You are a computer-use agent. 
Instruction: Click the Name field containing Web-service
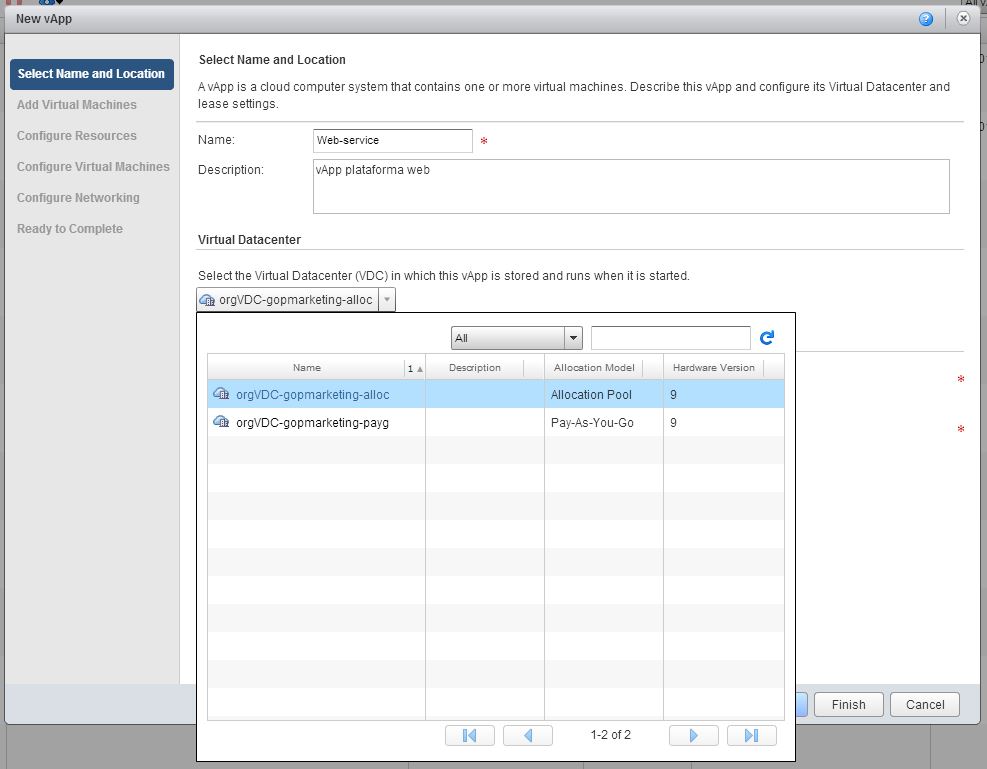(393, 140)
